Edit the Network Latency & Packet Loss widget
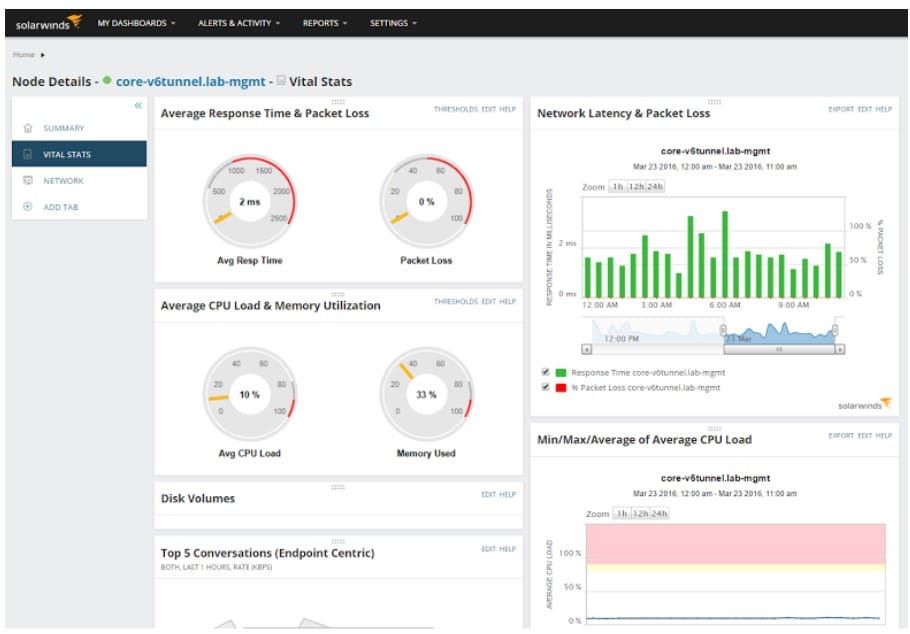Image resolution: width=910 pixels, height=634 pixels. coord(865,109)
